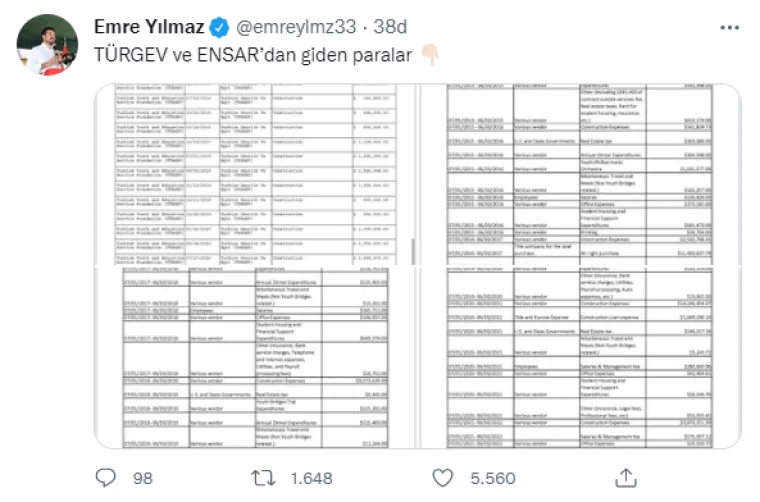760x502 pixels.
Task: Visit the @emreylmz33 handle
Action: tap(296, 27)
